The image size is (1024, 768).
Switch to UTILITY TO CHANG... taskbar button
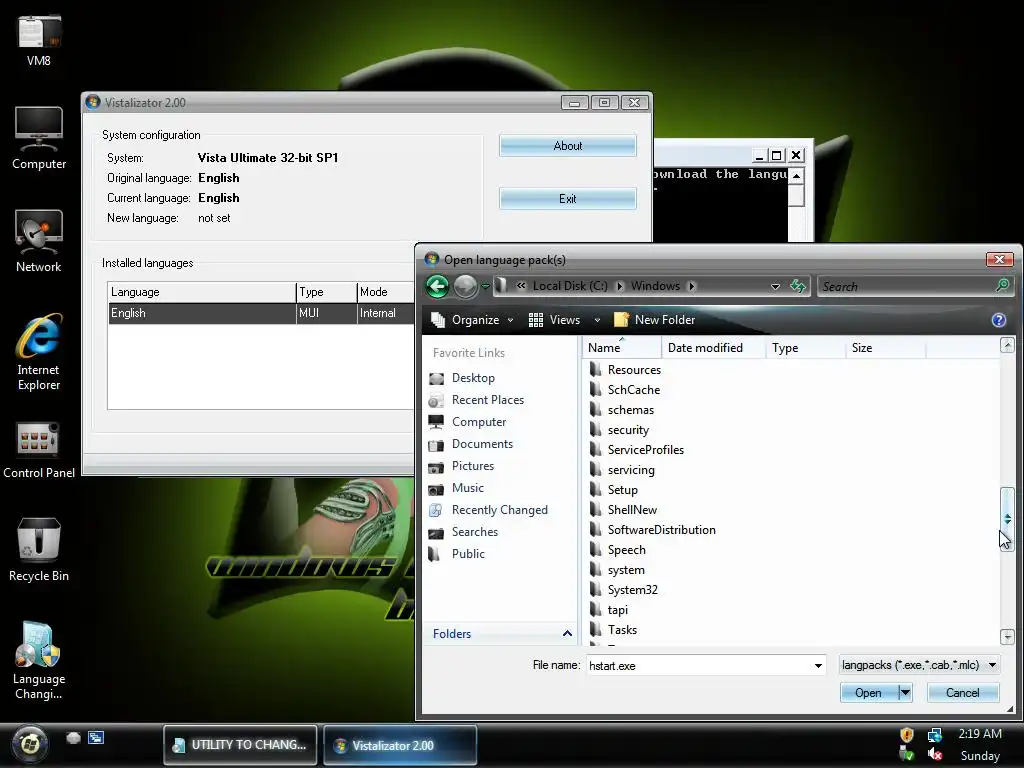pos(240,744)
